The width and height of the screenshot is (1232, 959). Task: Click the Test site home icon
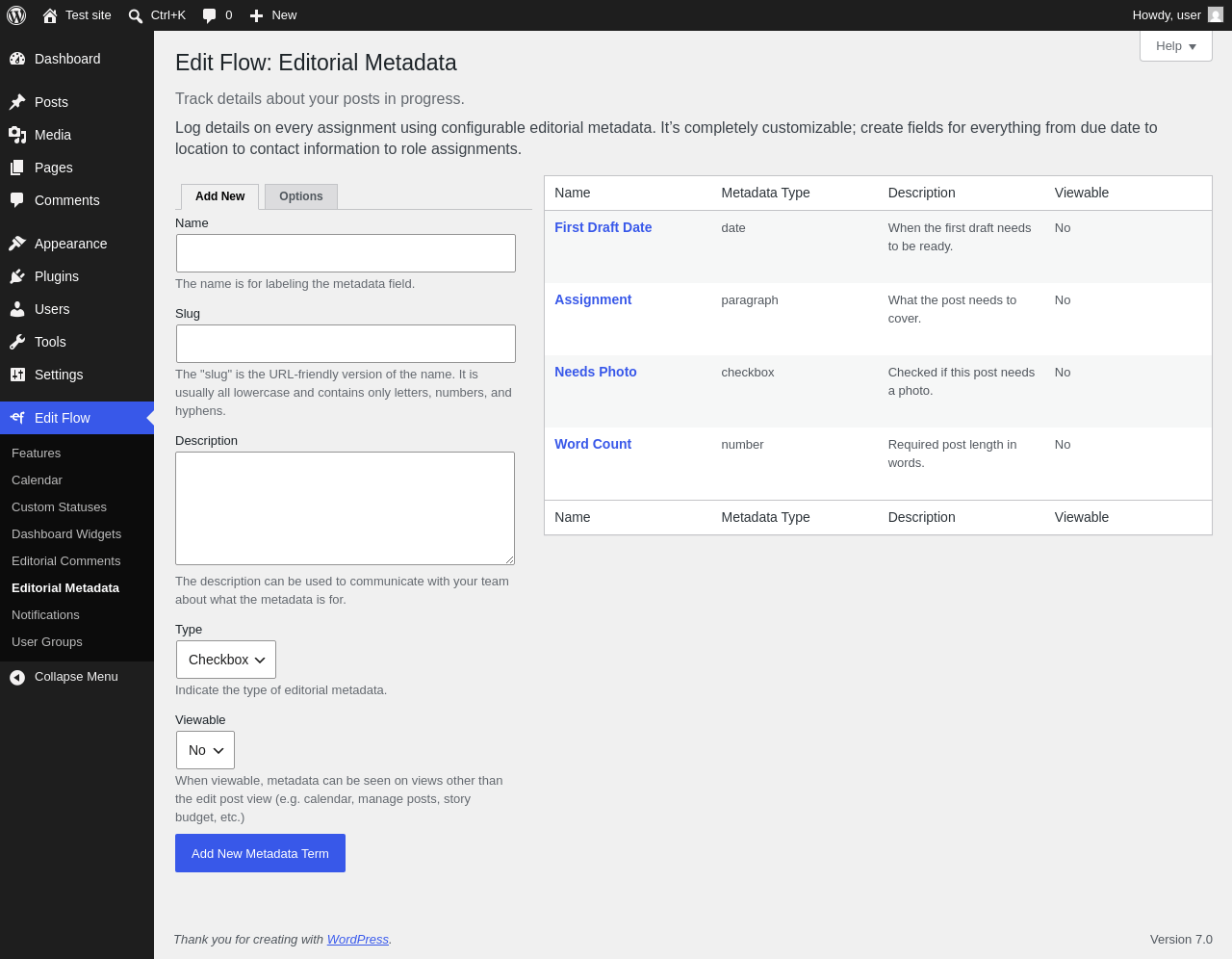pos(50,15)
